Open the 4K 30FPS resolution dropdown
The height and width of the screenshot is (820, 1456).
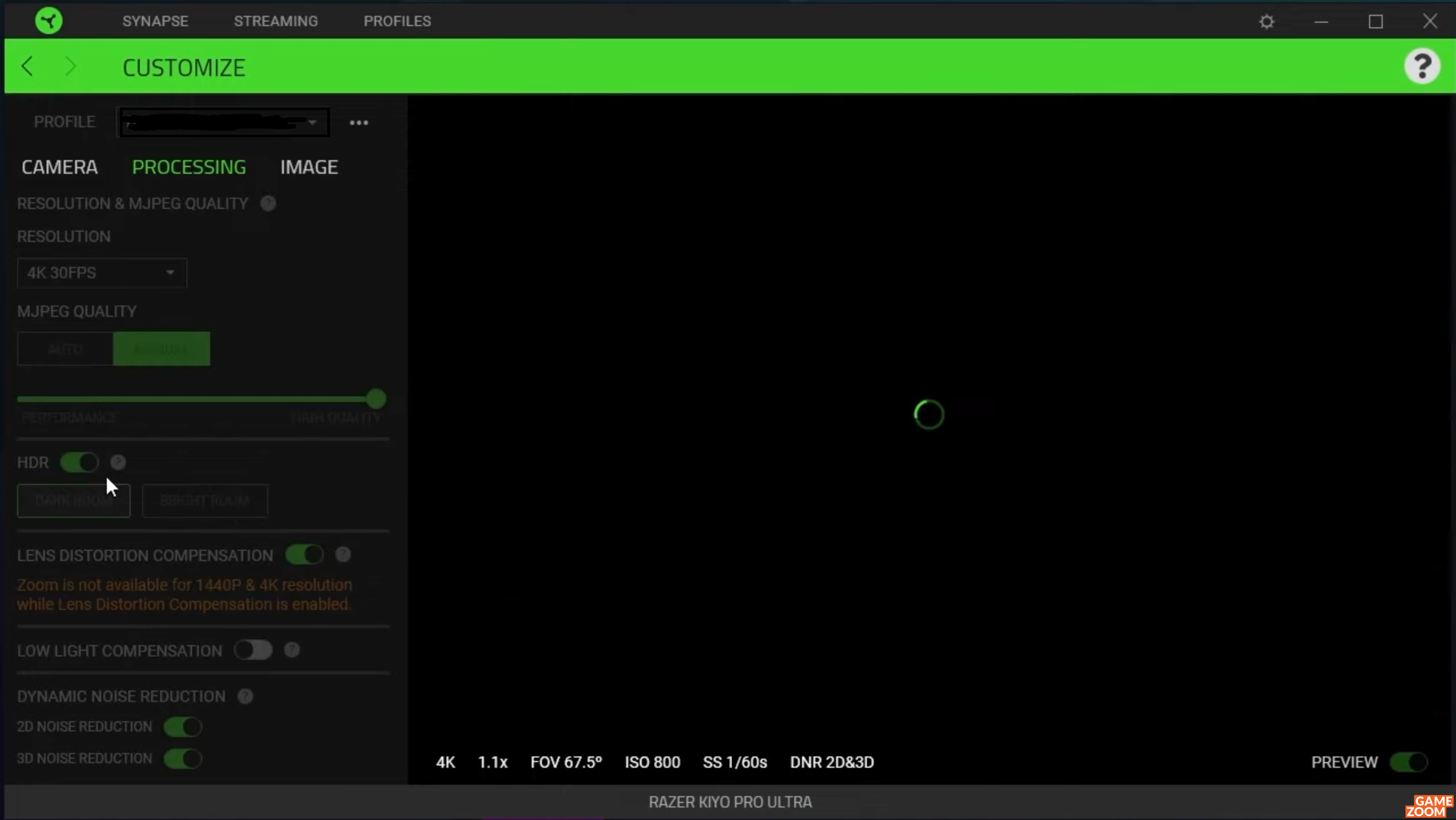point(102,273)
